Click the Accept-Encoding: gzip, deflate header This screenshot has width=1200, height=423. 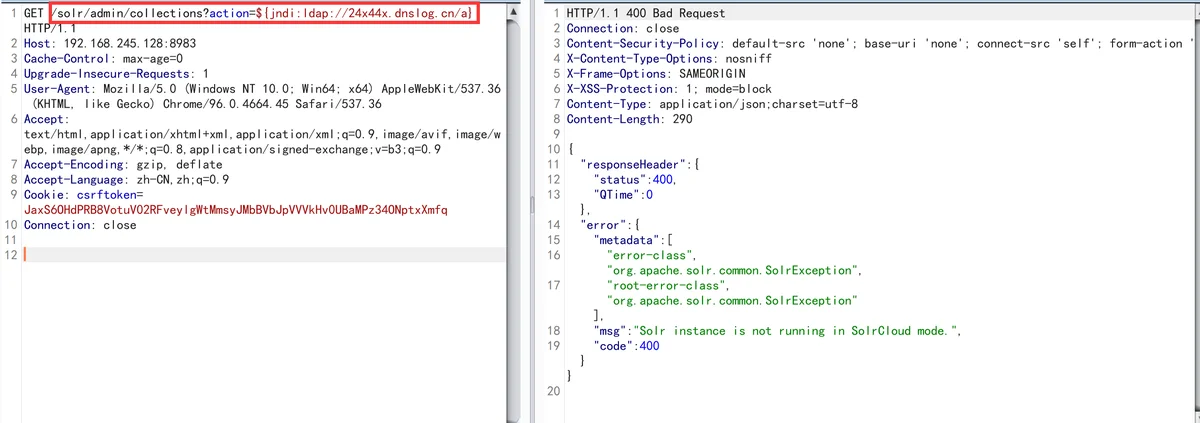point(123,164)
